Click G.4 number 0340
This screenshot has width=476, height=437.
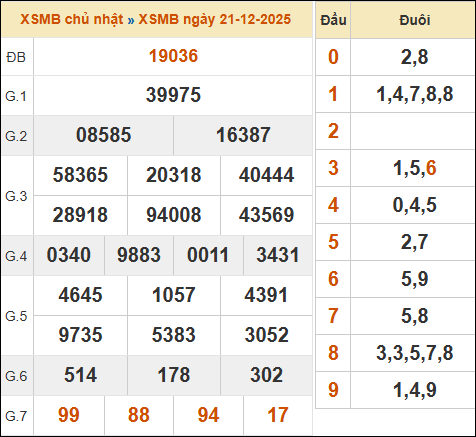pos(69,255)
